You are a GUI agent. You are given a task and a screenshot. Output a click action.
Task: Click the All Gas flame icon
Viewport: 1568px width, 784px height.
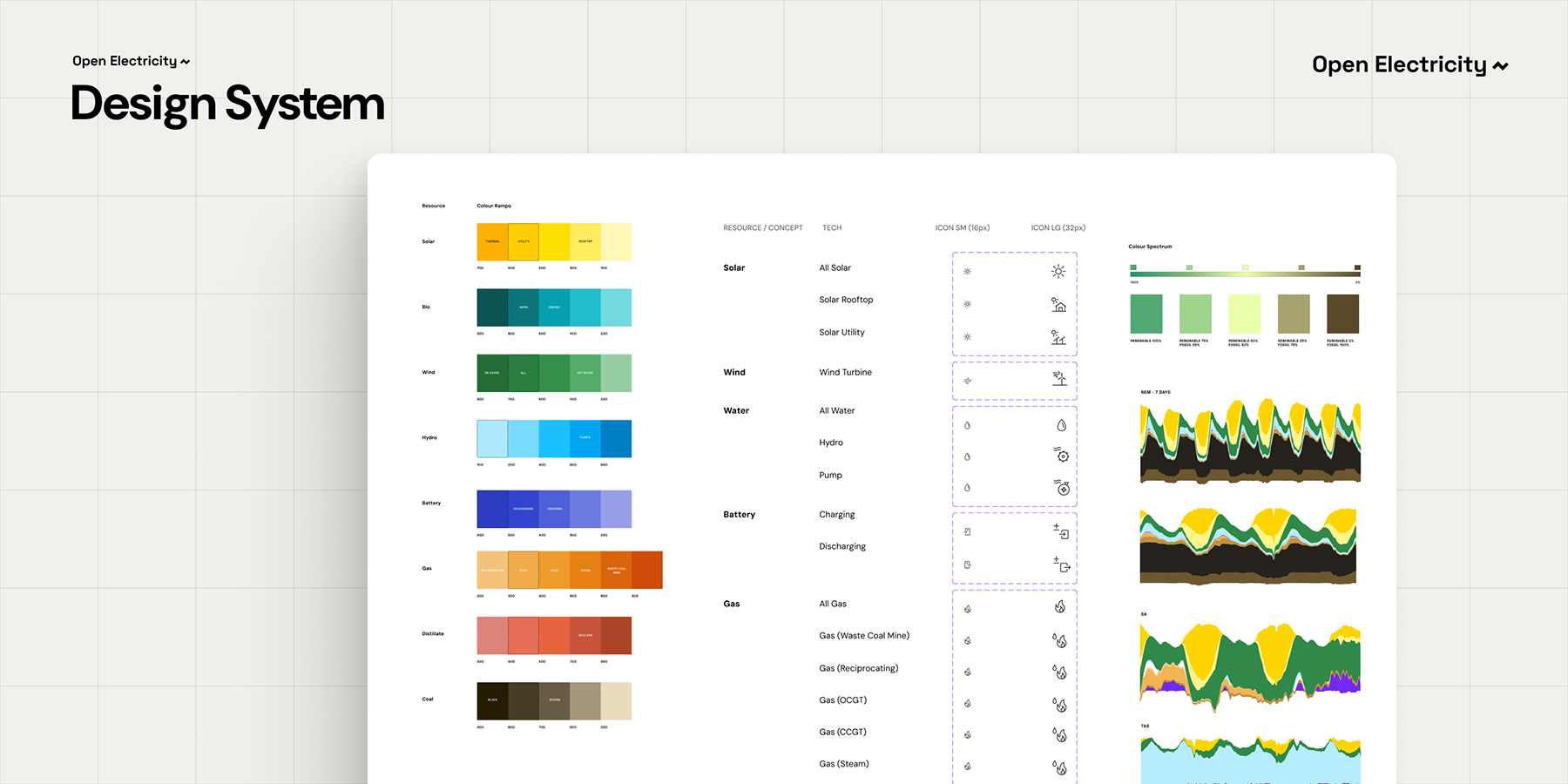(1061, 608)
